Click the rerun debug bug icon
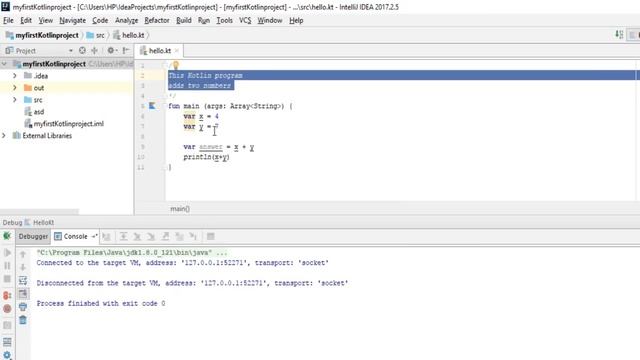The width and height of the screenshot is (640, 360). tap(7, 236)
